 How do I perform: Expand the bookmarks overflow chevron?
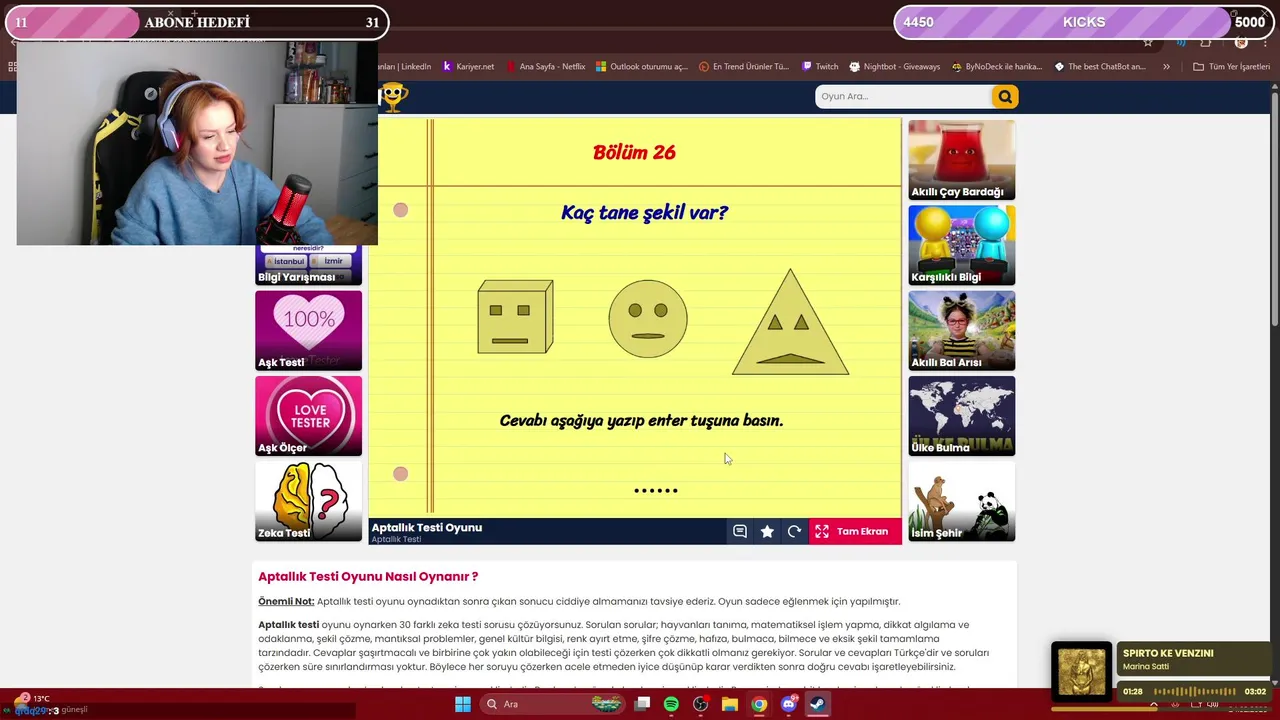[1166, 67]
